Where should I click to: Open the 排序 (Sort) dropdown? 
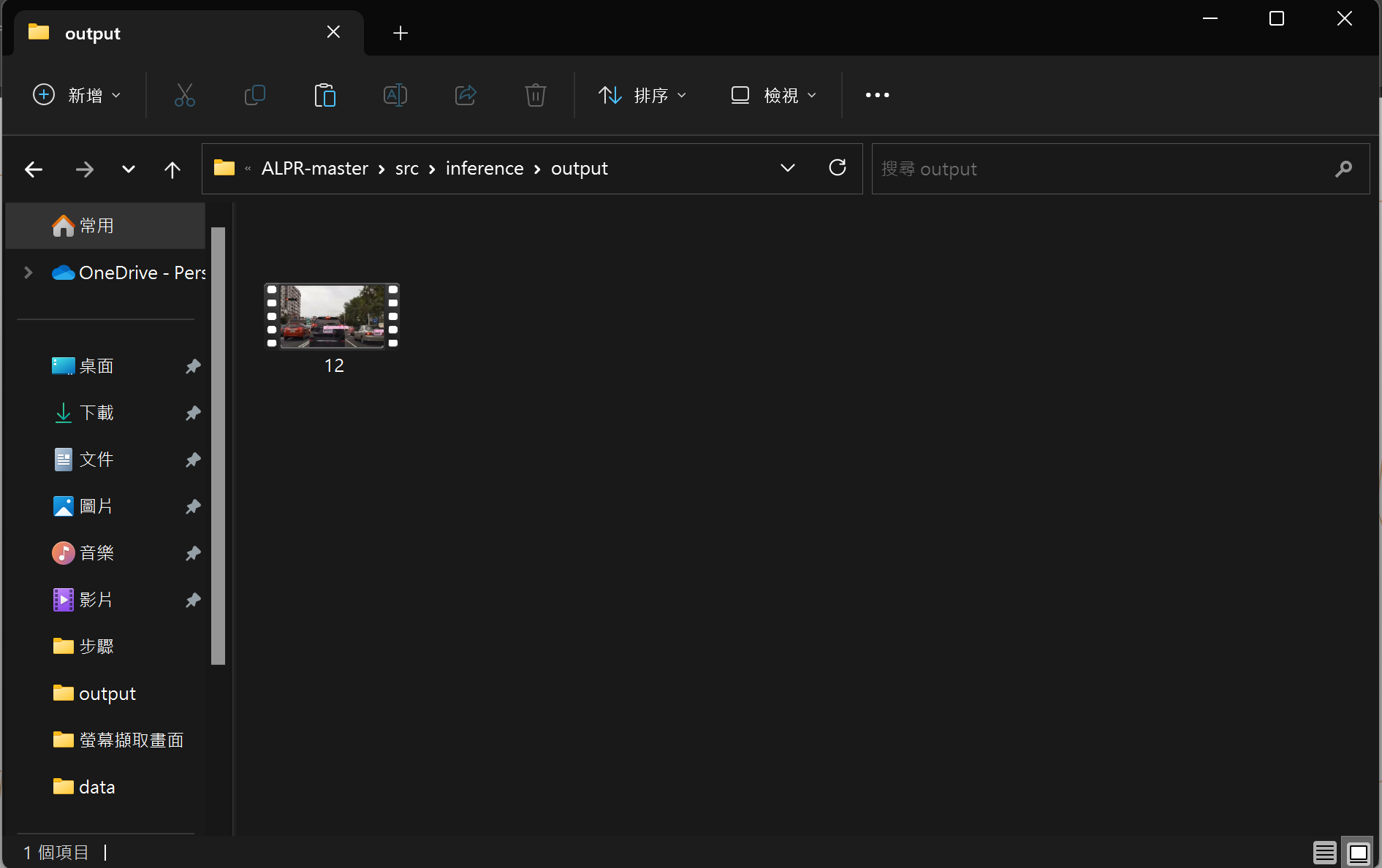pyautogui.click(x=642, y=95)
